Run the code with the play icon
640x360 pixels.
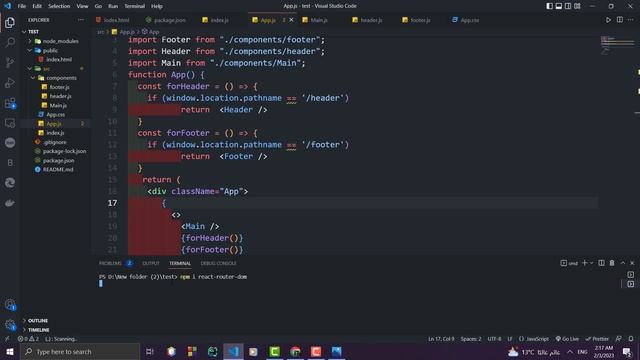(x=608, y=20)
